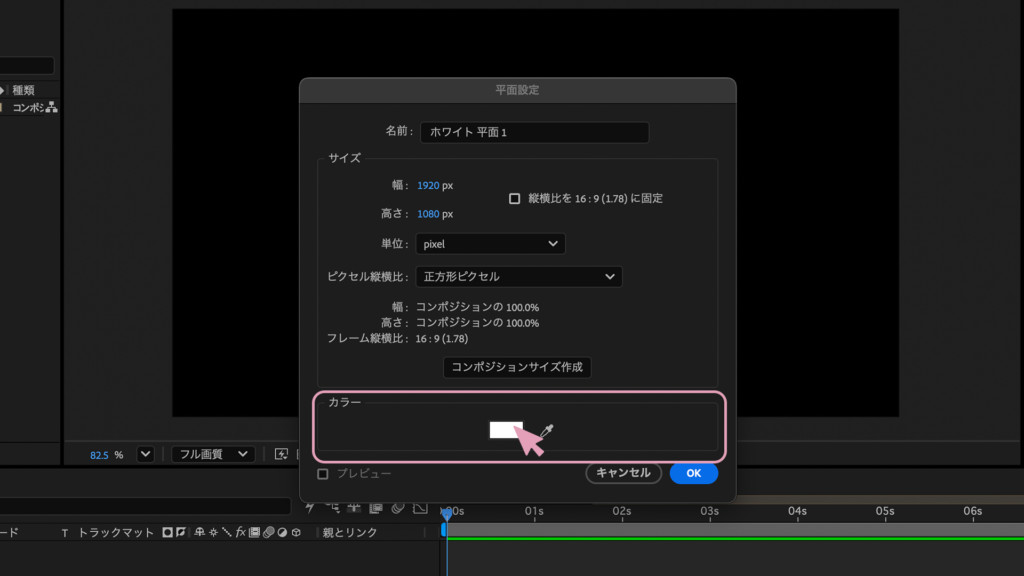Click the コンポジ row in project panel

pyautogui.click(x=29, y=107)
